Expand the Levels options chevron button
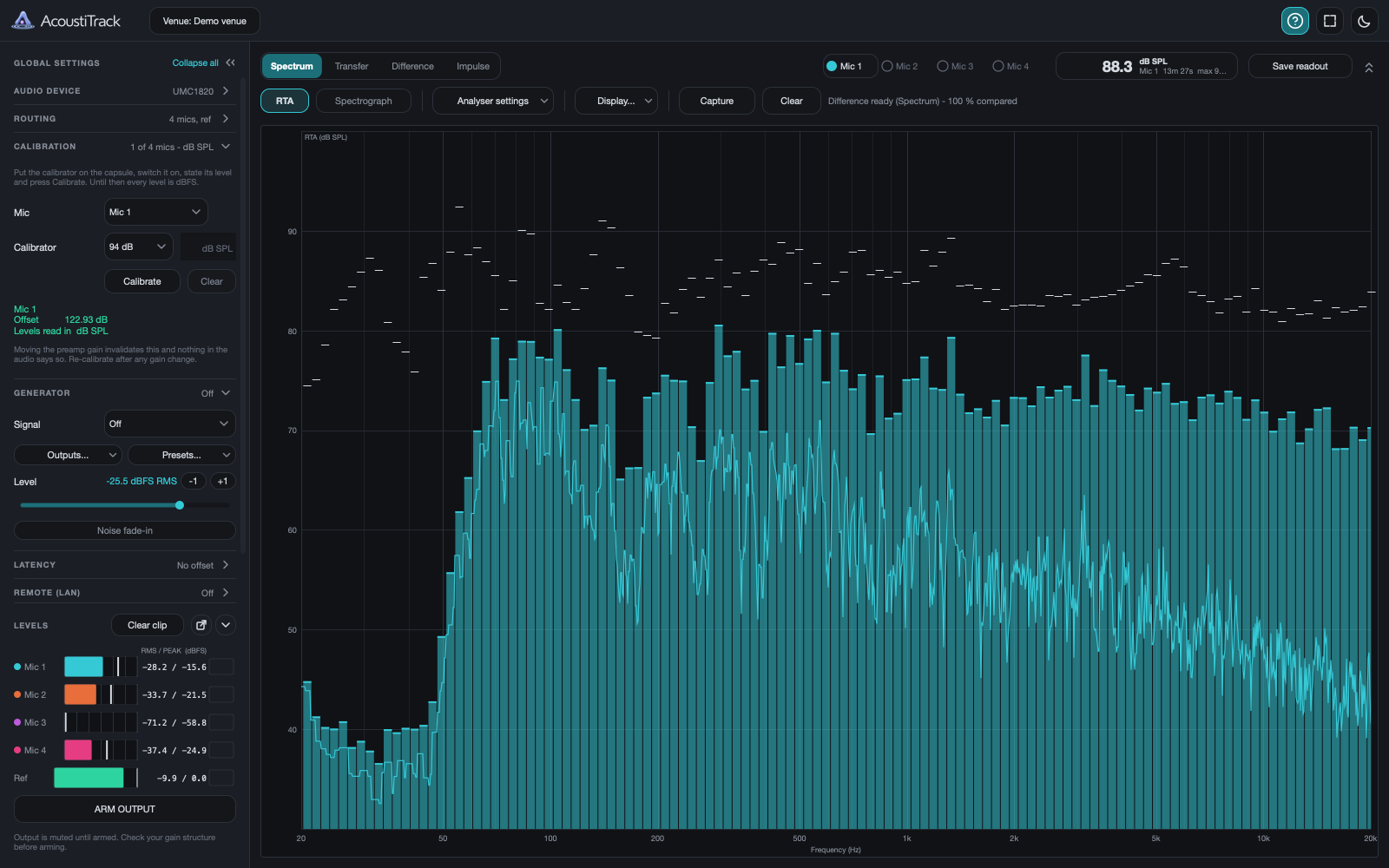The height and width of the screenshot is (868, 1389). coord(226,625)
